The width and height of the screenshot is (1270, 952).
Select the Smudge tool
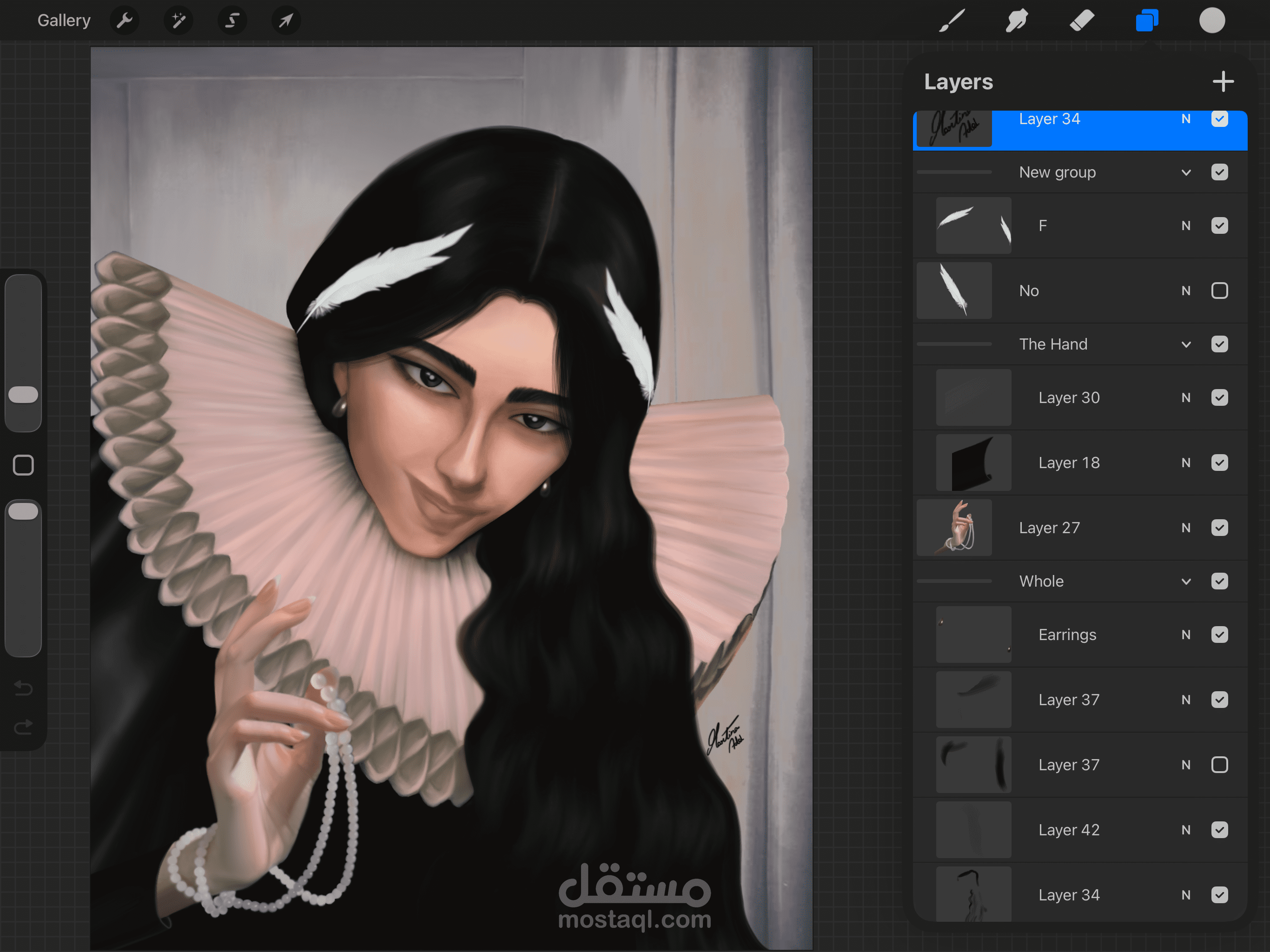(x=1016, y=20)
